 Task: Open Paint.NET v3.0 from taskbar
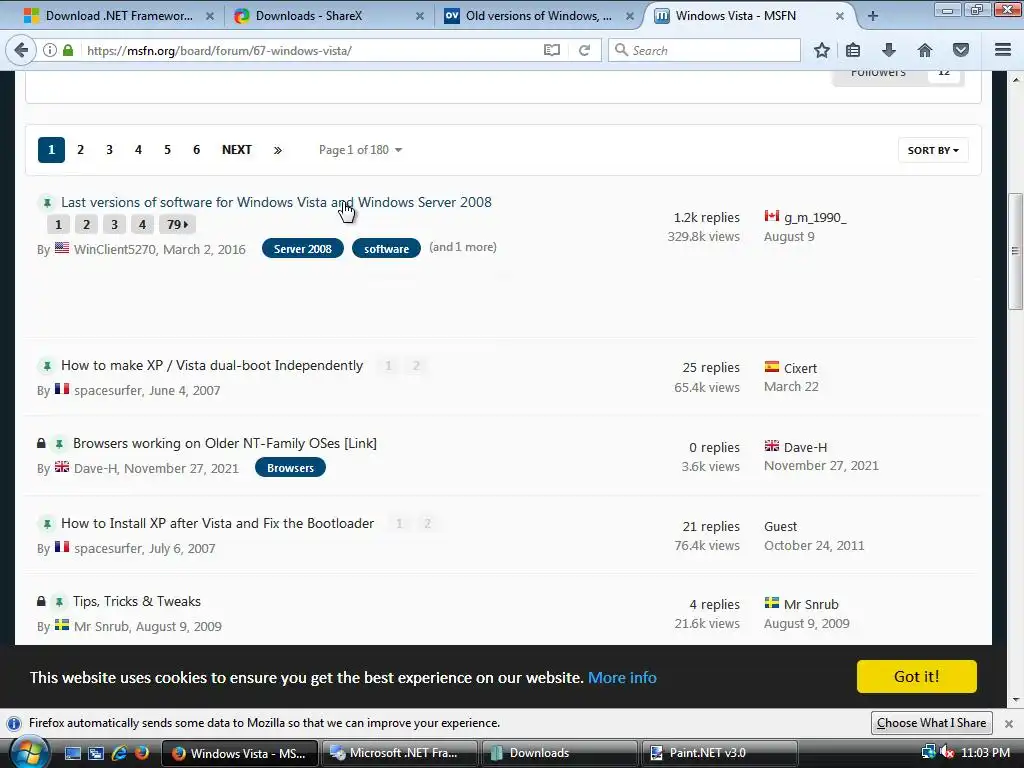pyautogui.click(x=720, y=753)
